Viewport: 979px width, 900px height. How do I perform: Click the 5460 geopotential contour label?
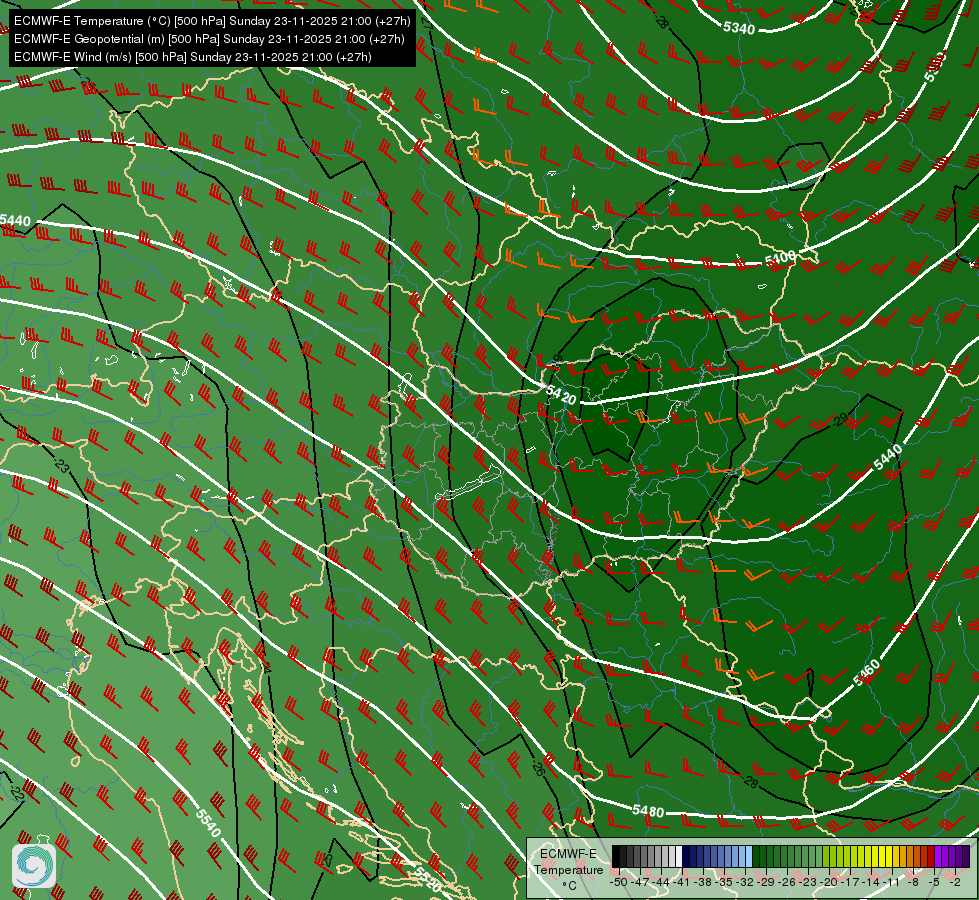(x=867, y=673)
